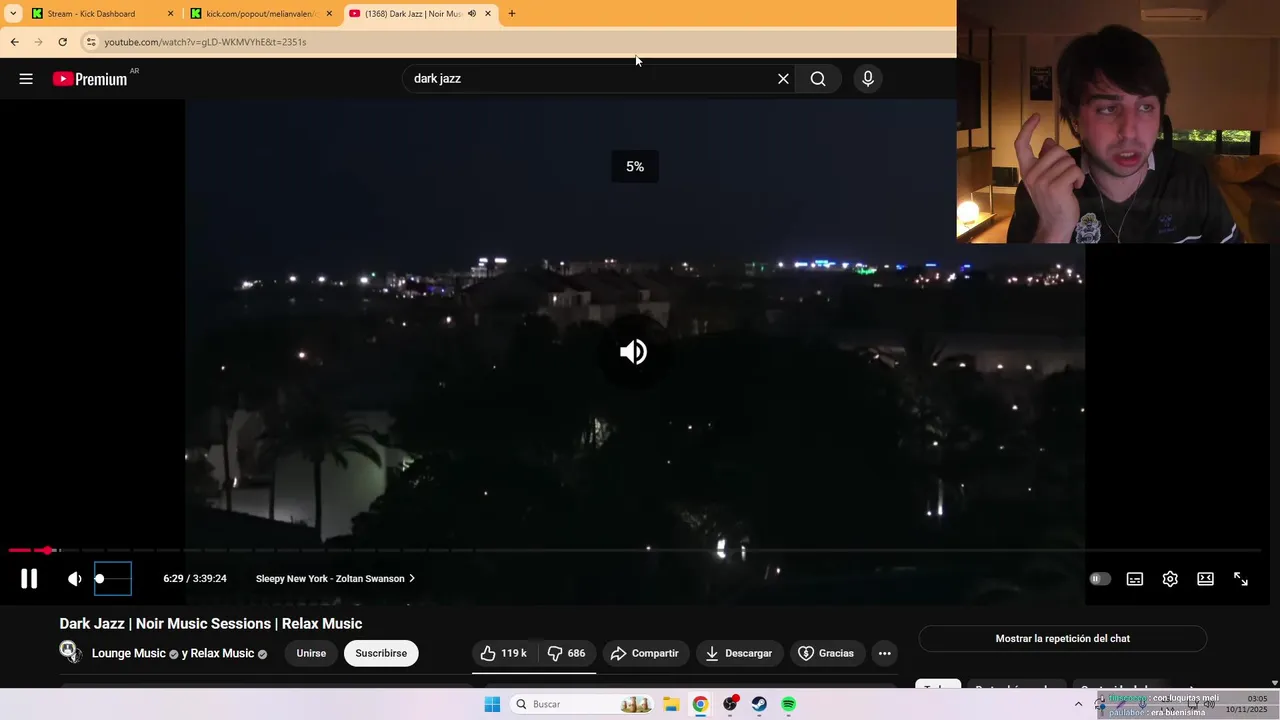Open Spotify from taskbar
The image size is (1280, 720).
click(x=789, y=704)
